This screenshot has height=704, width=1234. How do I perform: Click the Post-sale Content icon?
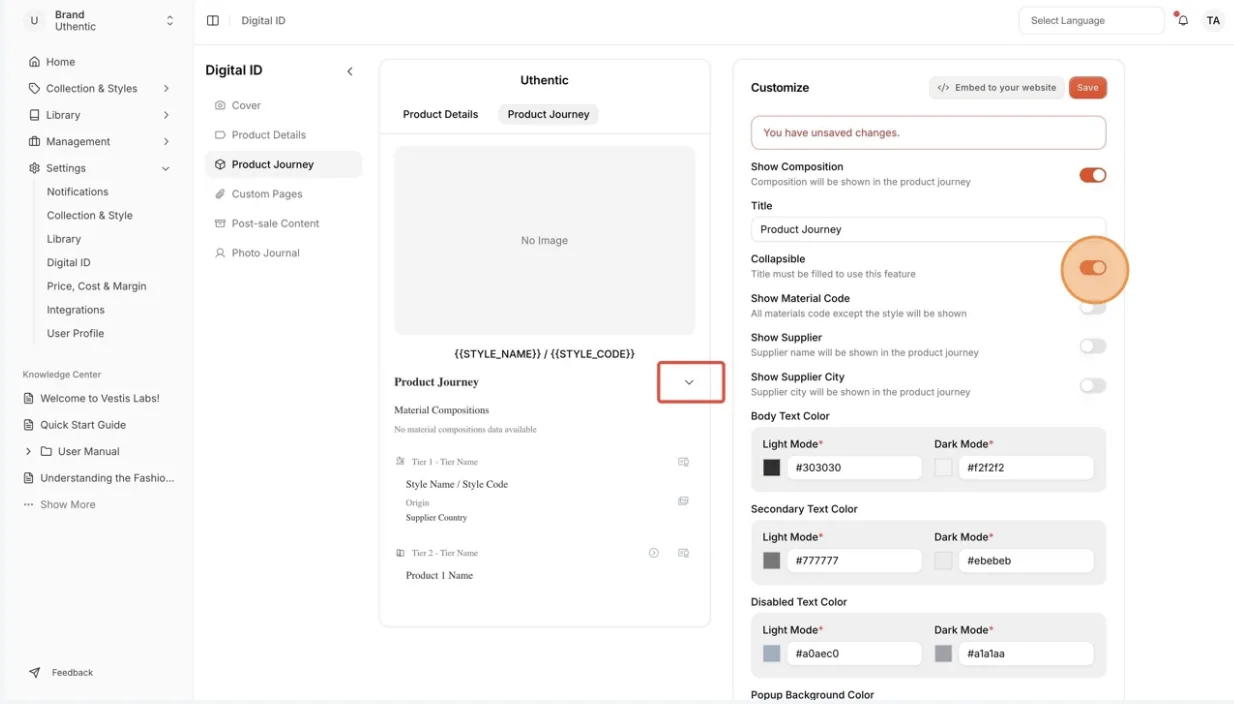[220, 223]
